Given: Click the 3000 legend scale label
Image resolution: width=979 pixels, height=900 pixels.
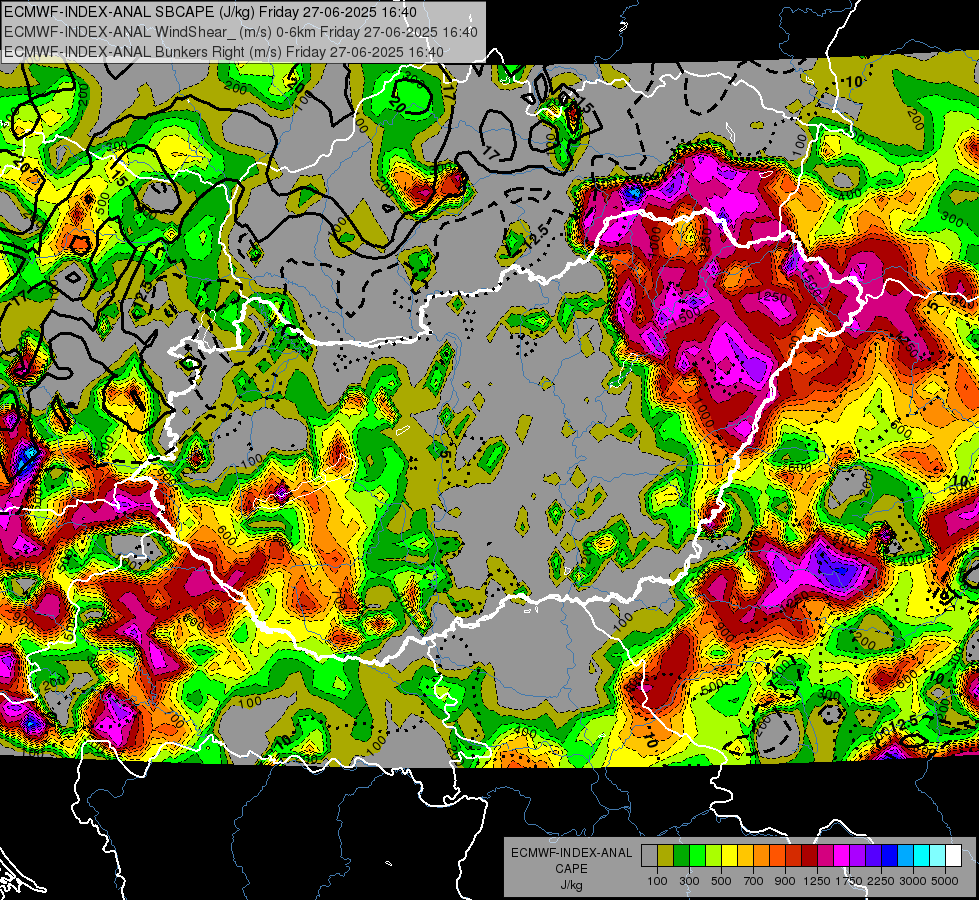Looking at the screenshot, I should click(x=913, y=881).
